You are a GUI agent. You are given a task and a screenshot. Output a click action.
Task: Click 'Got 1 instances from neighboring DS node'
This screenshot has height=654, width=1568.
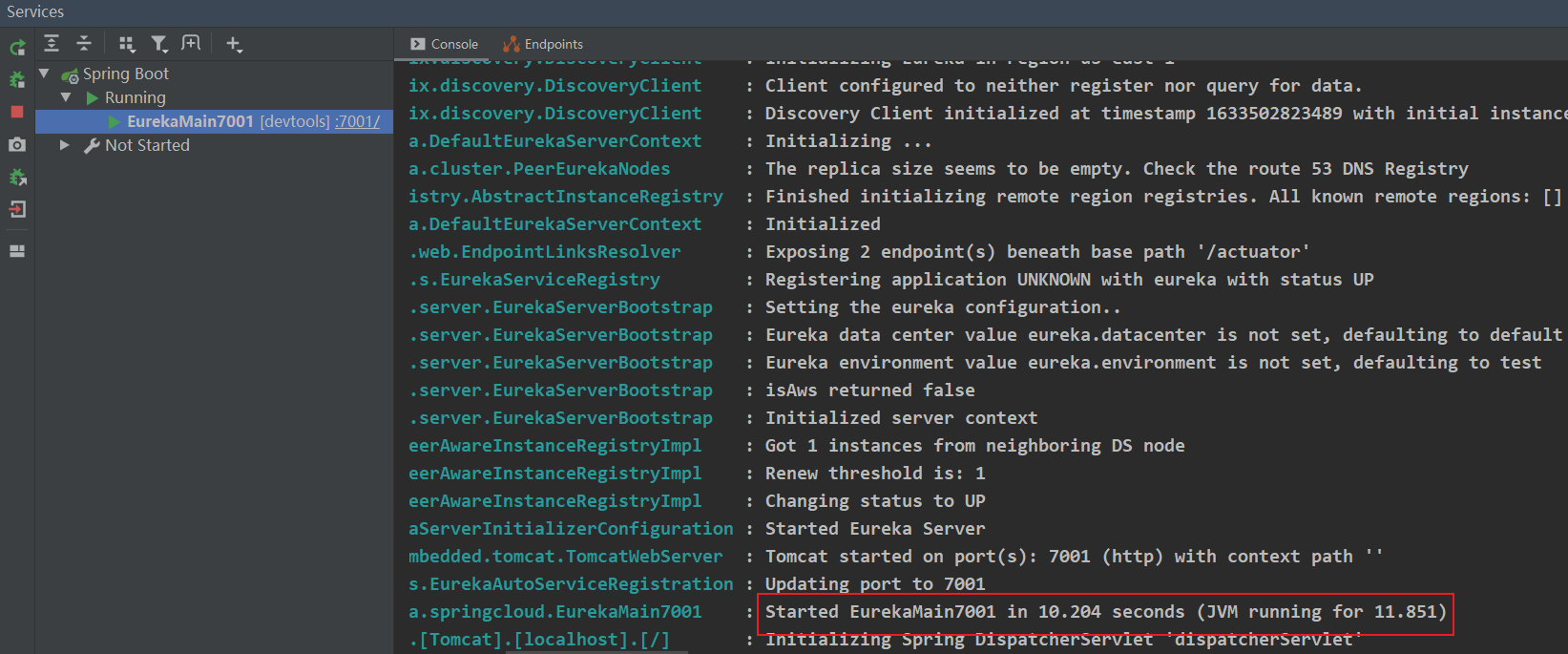pos(974,446)
